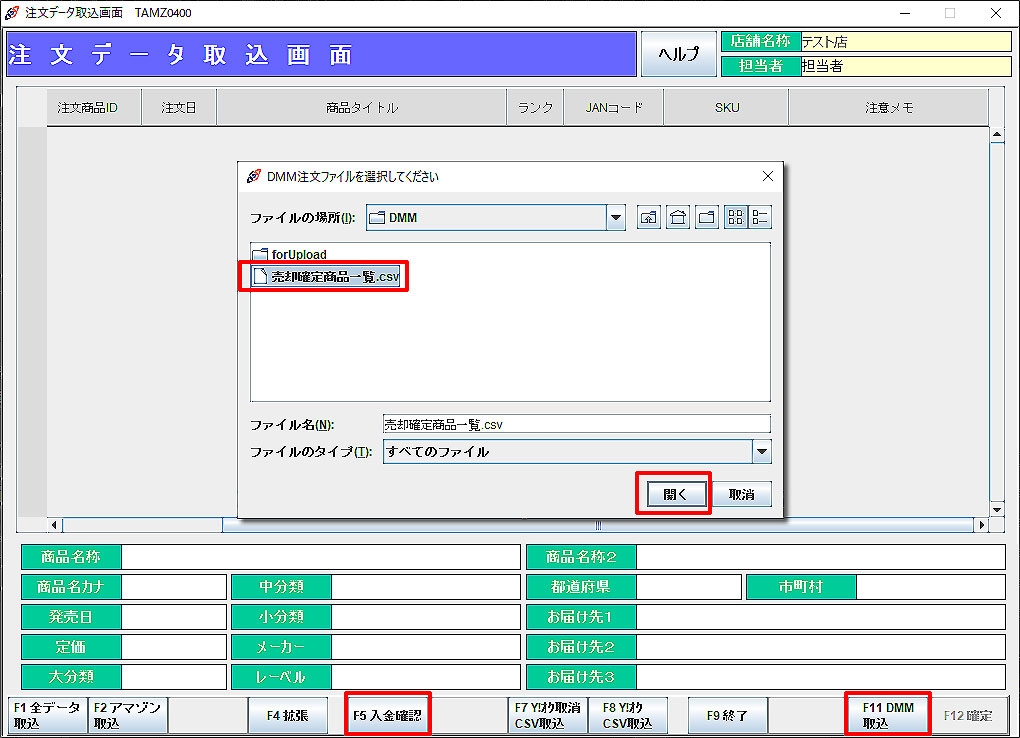Screen dimensions: 1020x738
Task: Switch file dialog to List view
Action: click(x=736, y=217)
